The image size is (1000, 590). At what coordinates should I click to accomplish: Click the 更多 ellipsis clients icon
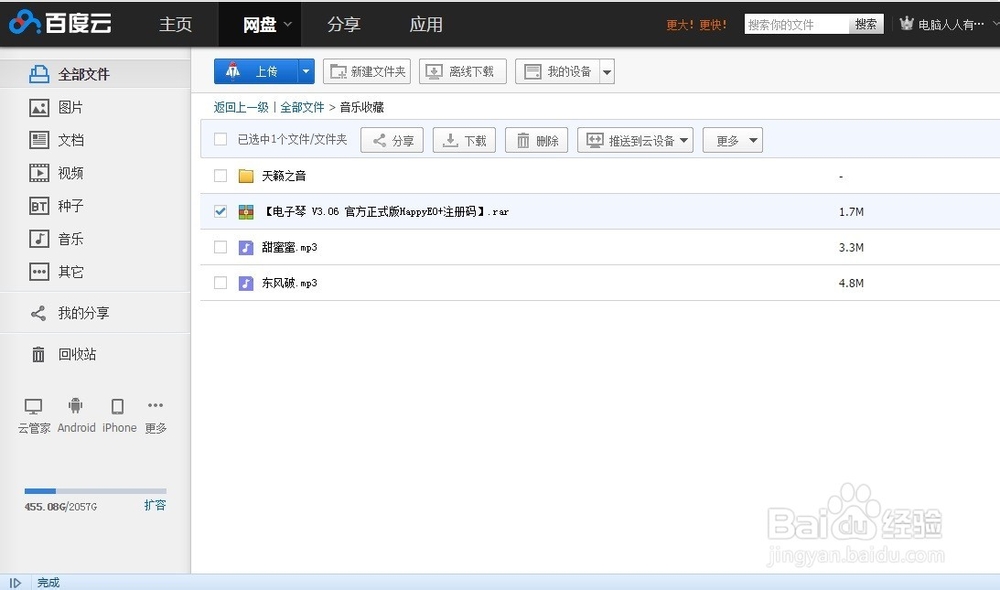pos(155,405)
